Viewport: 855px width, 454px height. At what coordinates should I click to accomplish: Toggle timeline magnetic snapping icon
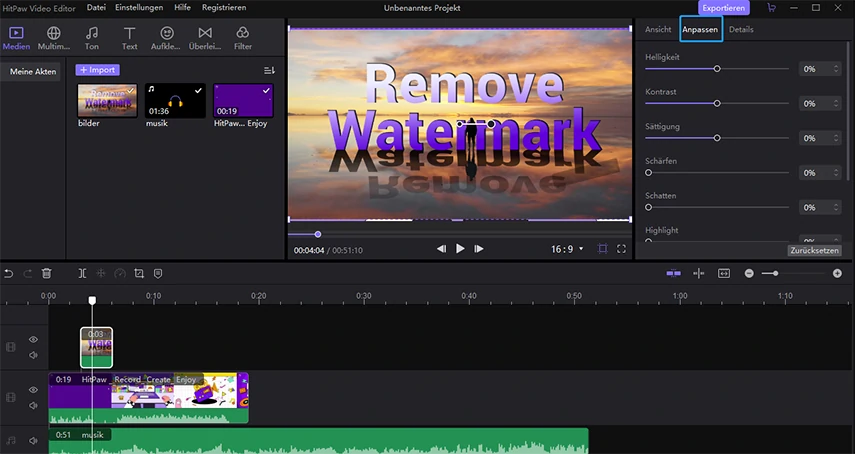click(673, 274)
